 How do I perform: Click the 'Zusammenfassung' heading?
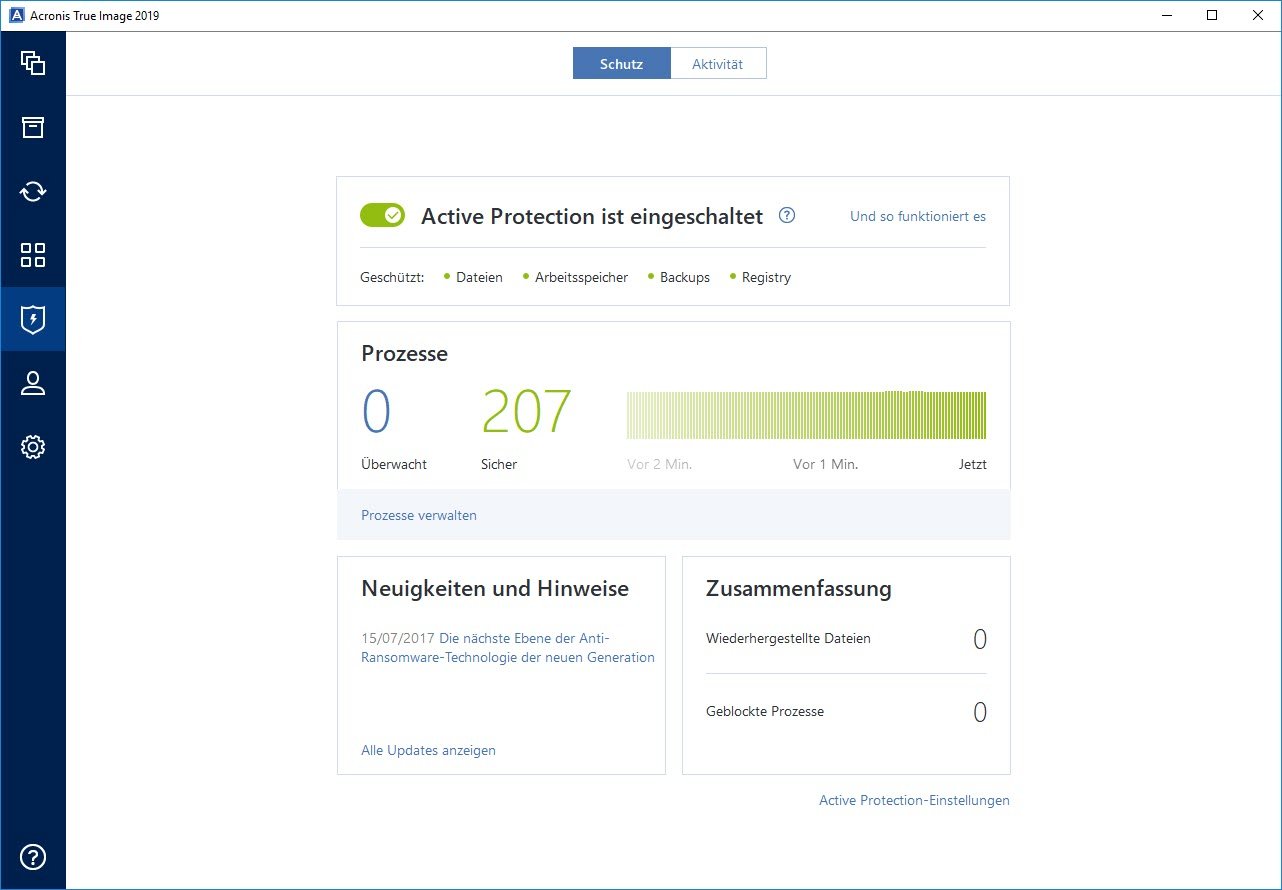click(x=799, y=589)
